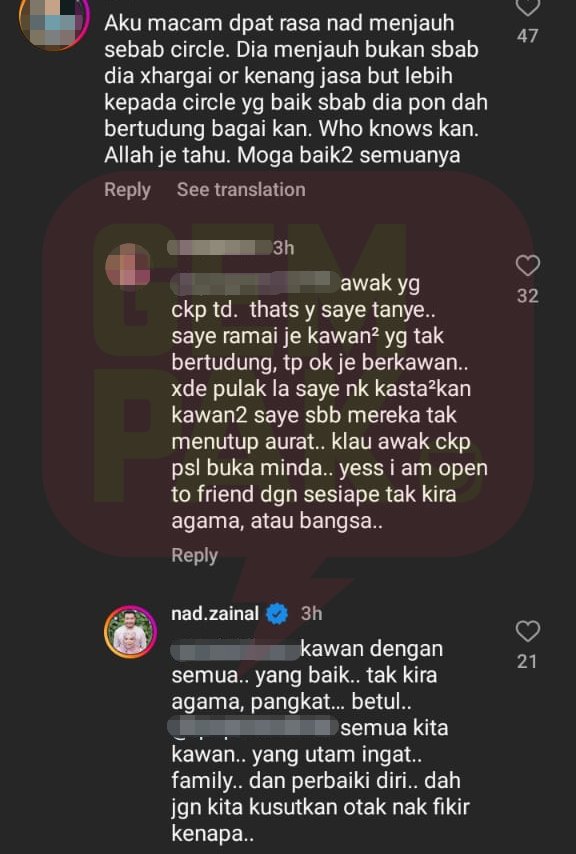Open the blurred avatar of the second commenter
This screenshot has width=576, height=854.
(x=128, y=265)
